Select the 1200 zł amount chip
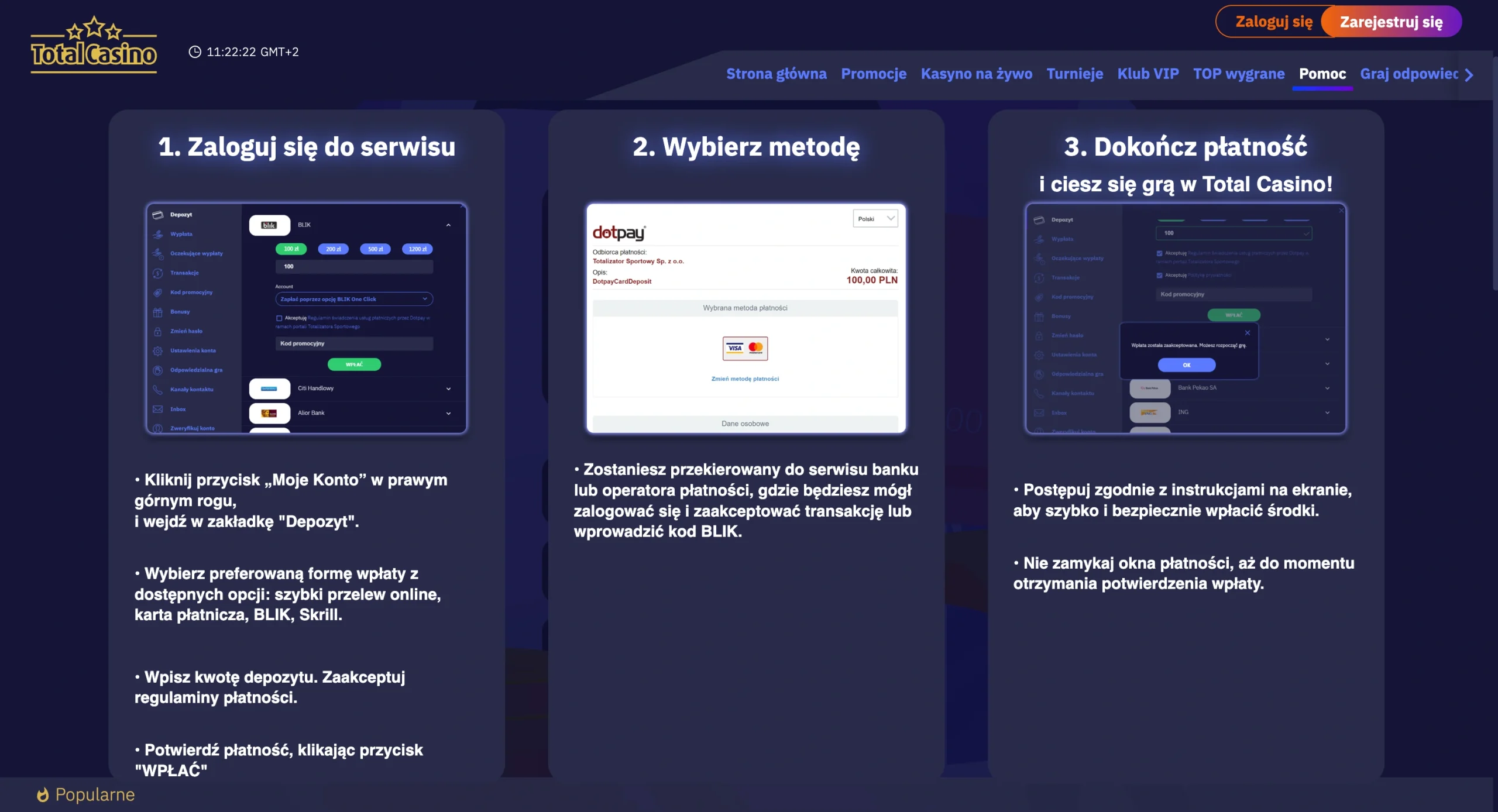The image size is (1498, 812). click(417, 249)
